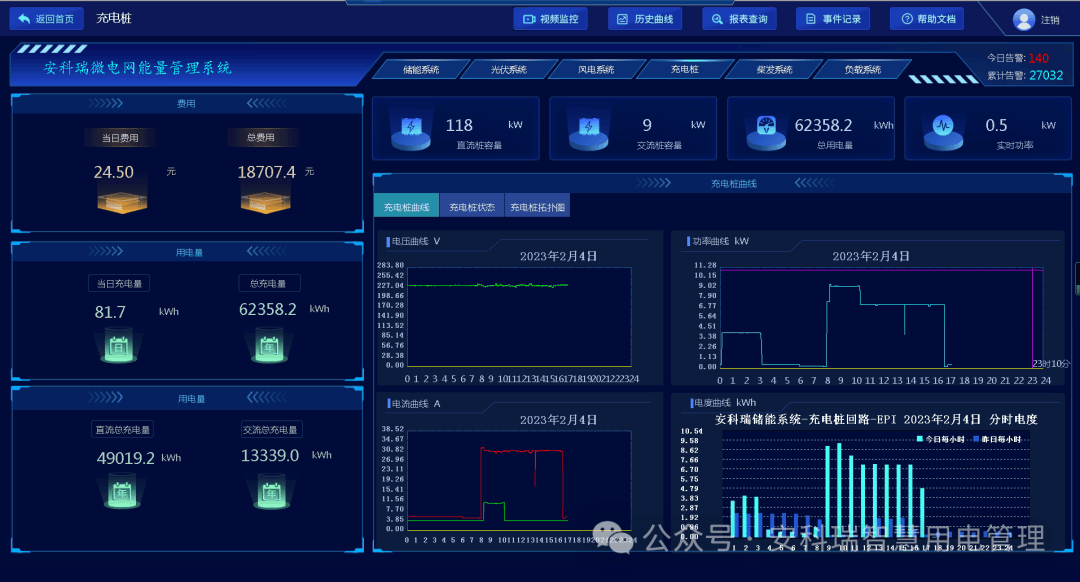Click the 交流总充电量 value 13339.0
This screenshot has height=582, width=1080.
[270, 455]
